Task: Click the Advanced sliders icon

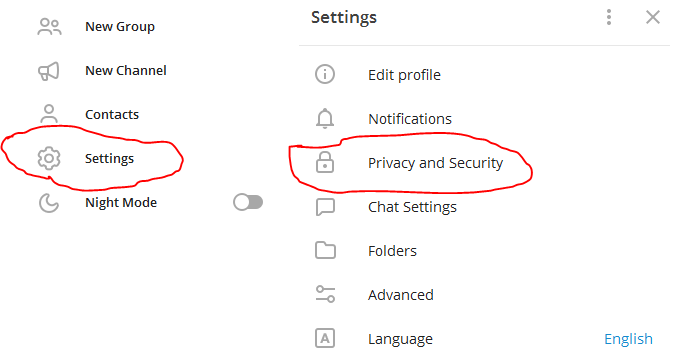Action: [325, 294]
